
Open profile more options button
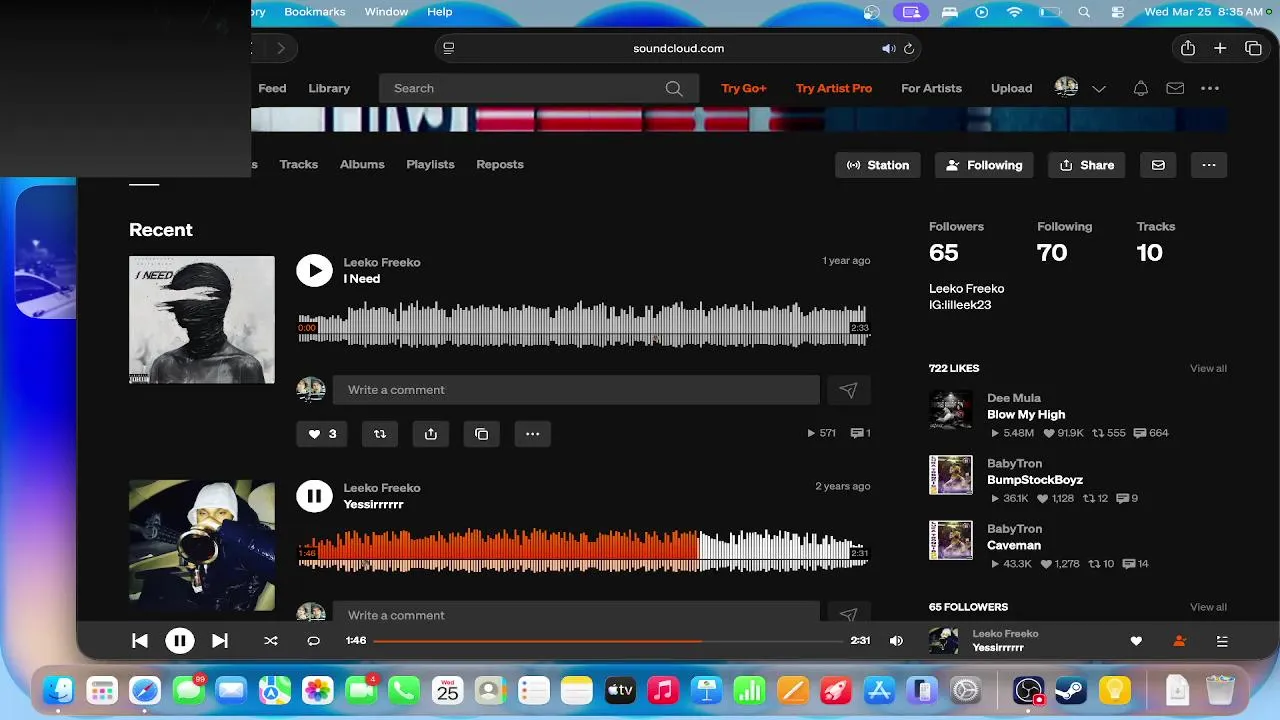pos(1209,165)
